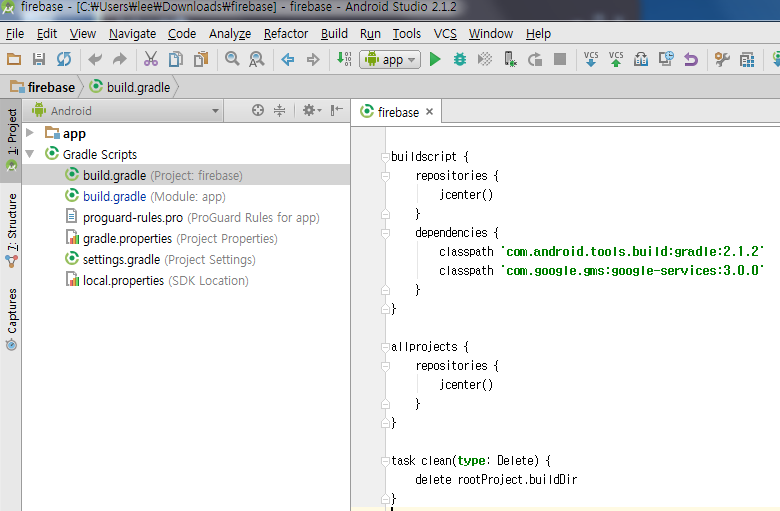This screenshot has height=511, width=780.
Task: Open Settings with the wrench icon
Action: (x=722, y=59)
